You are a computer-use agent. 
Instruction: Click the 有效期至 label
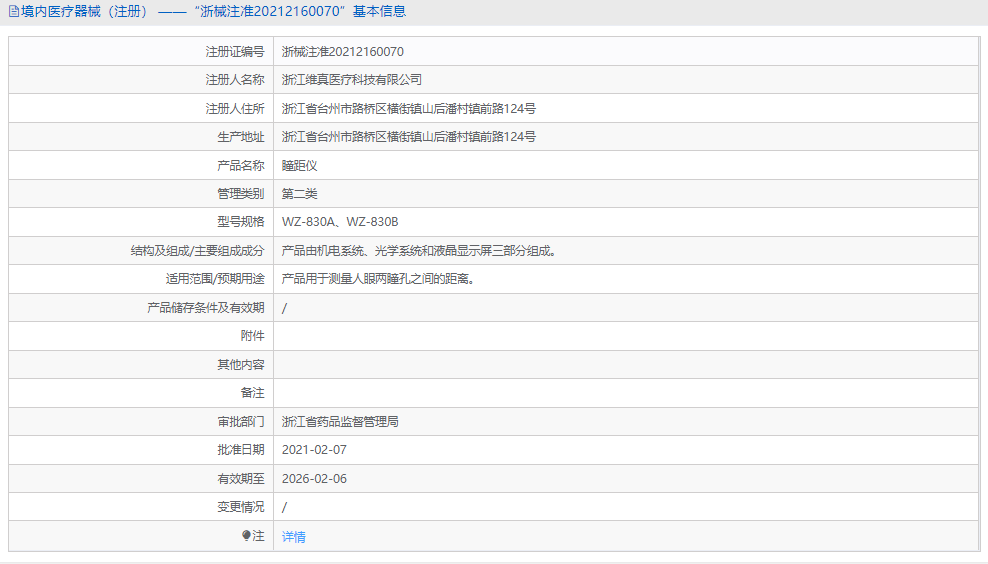point(241,479)
